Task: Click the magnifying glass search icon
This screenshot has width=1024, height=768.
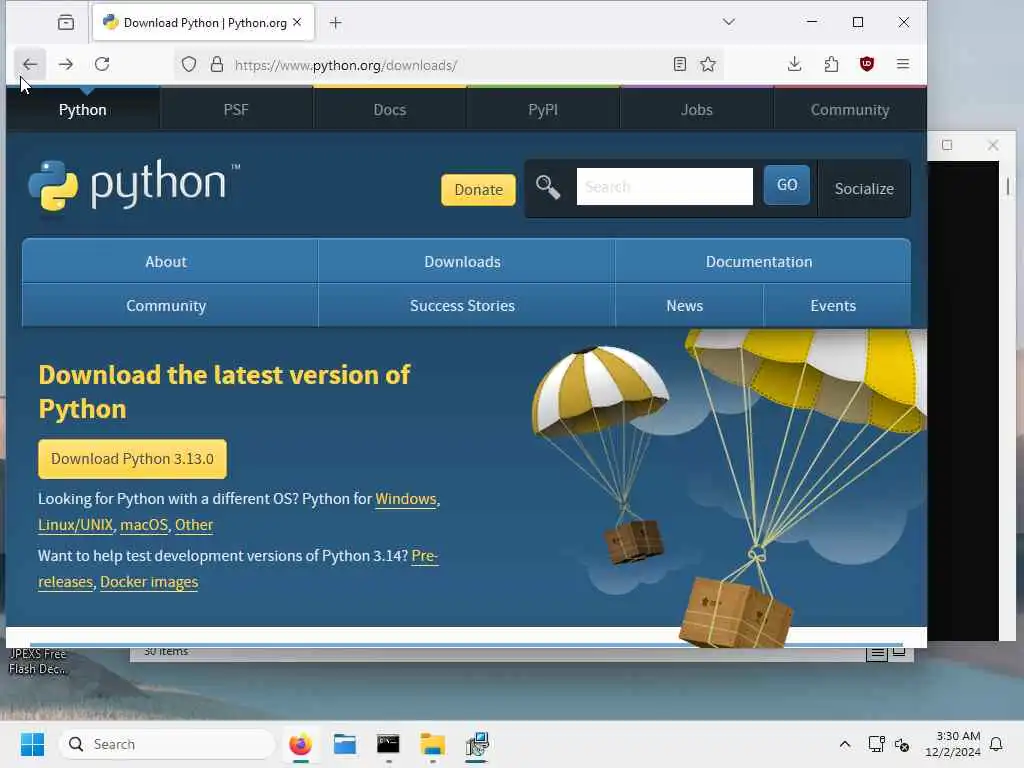Action: tap(548, 187)
